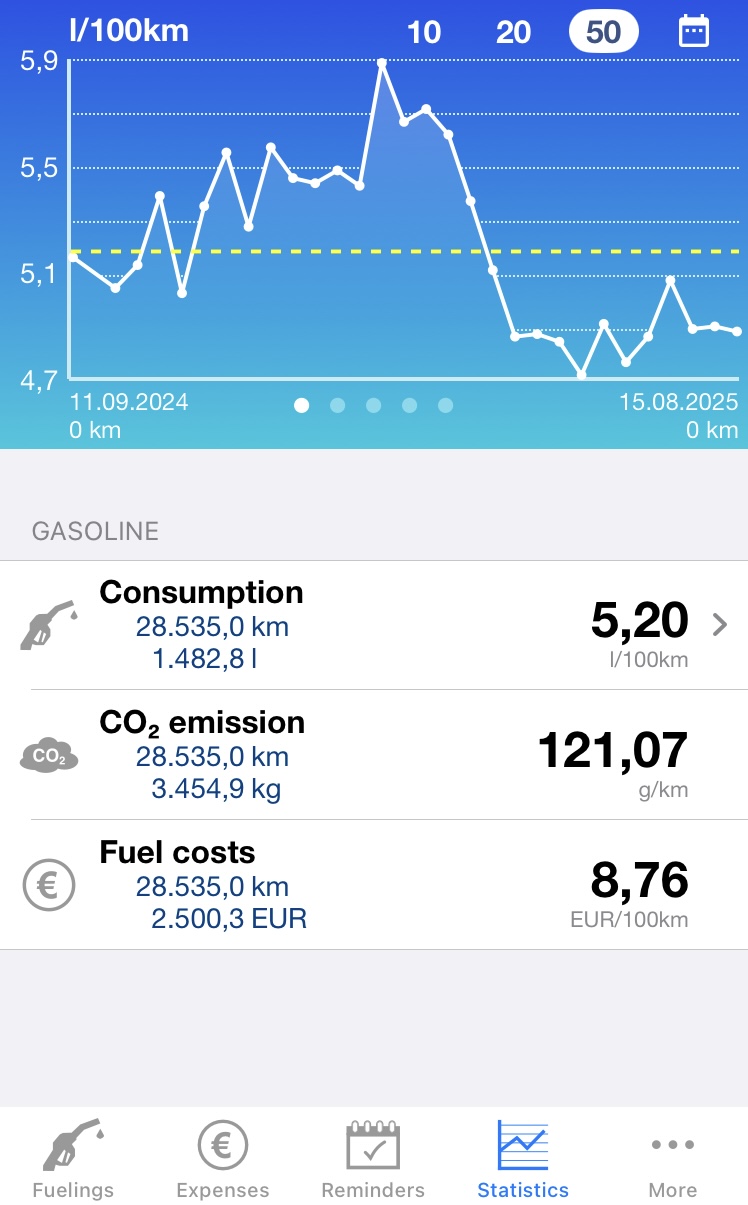The image size is (748, 1205).
Task: Show the last 20 fuelings
Action: pyautogui.click(x=513, y=32)
